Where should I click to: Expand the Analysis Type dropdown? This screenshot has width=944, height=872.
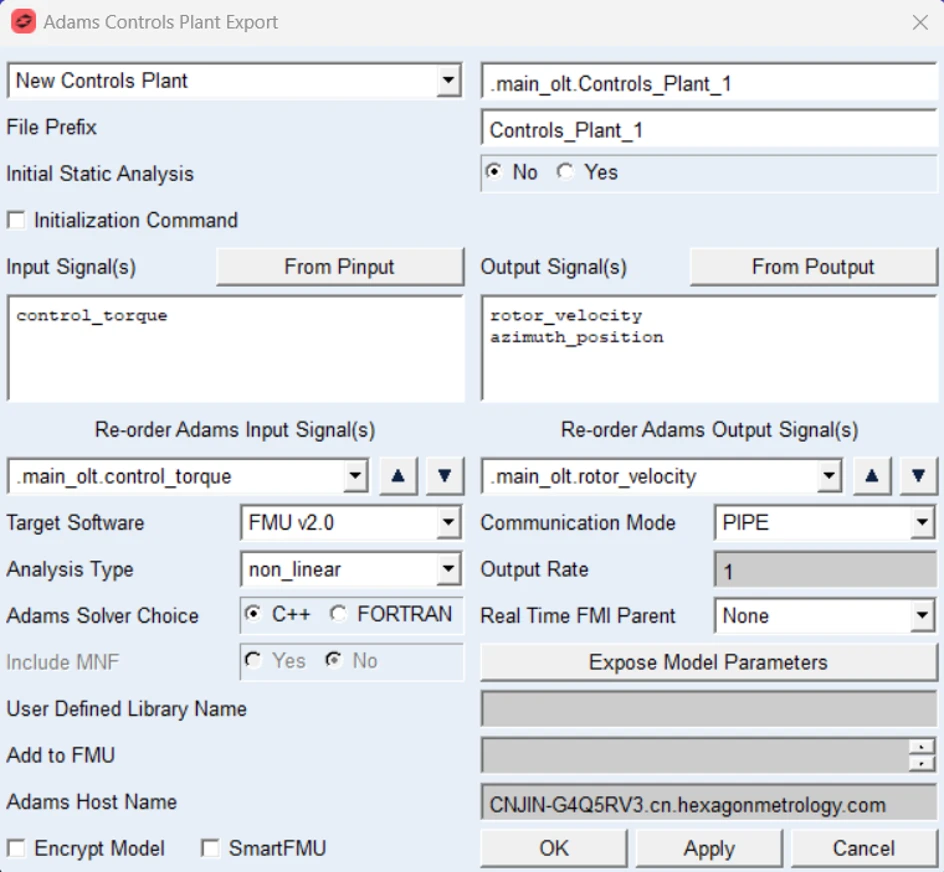coord(448,570)
